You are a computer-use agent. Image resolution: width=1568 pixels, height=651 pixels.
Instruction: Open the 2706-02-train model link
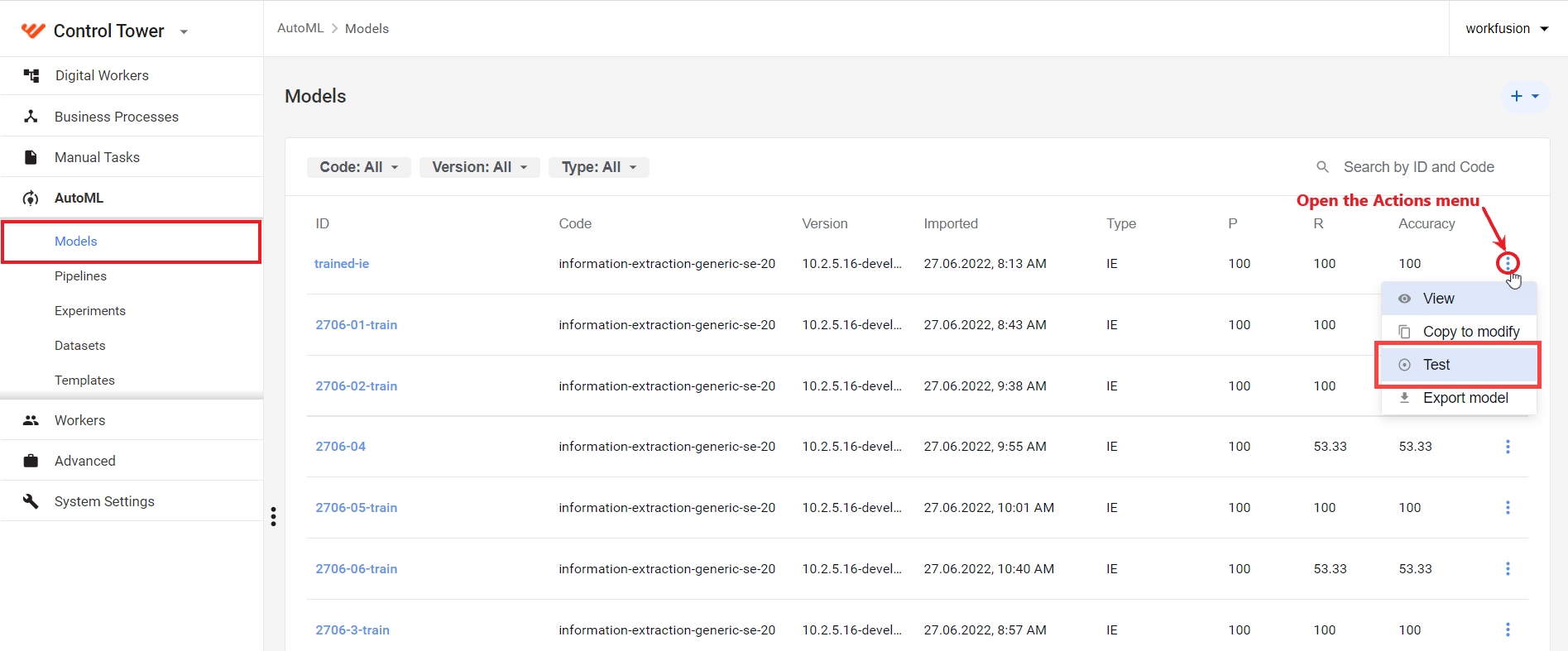pyautogui.click(x=357, y=386)
